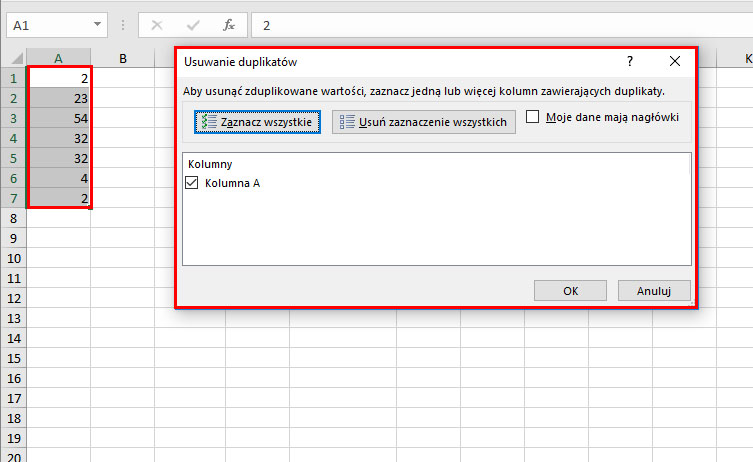Expand the Name Box dropdown arrow

pos(97,25)
